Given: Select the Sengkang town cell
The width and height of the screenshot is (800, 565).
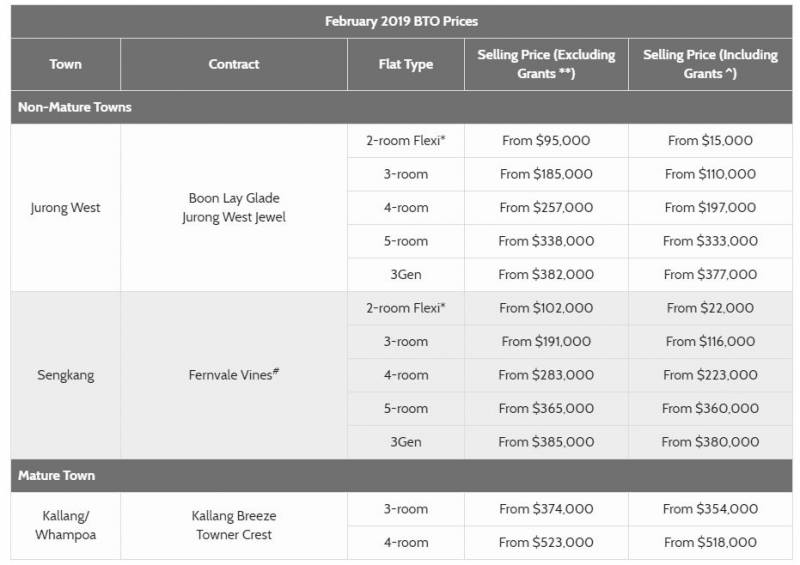Looking at the screenshot, I should (66, 375).
